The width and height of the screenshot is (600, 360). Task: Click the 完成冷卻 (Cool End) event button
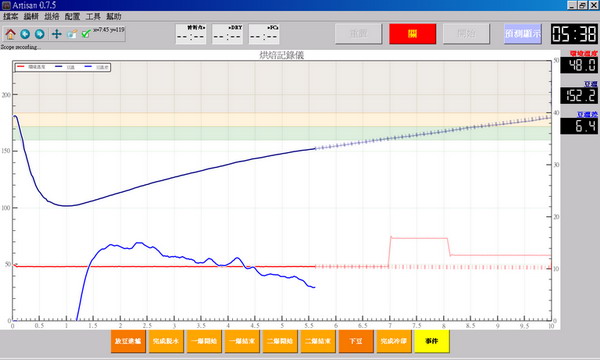394,341
